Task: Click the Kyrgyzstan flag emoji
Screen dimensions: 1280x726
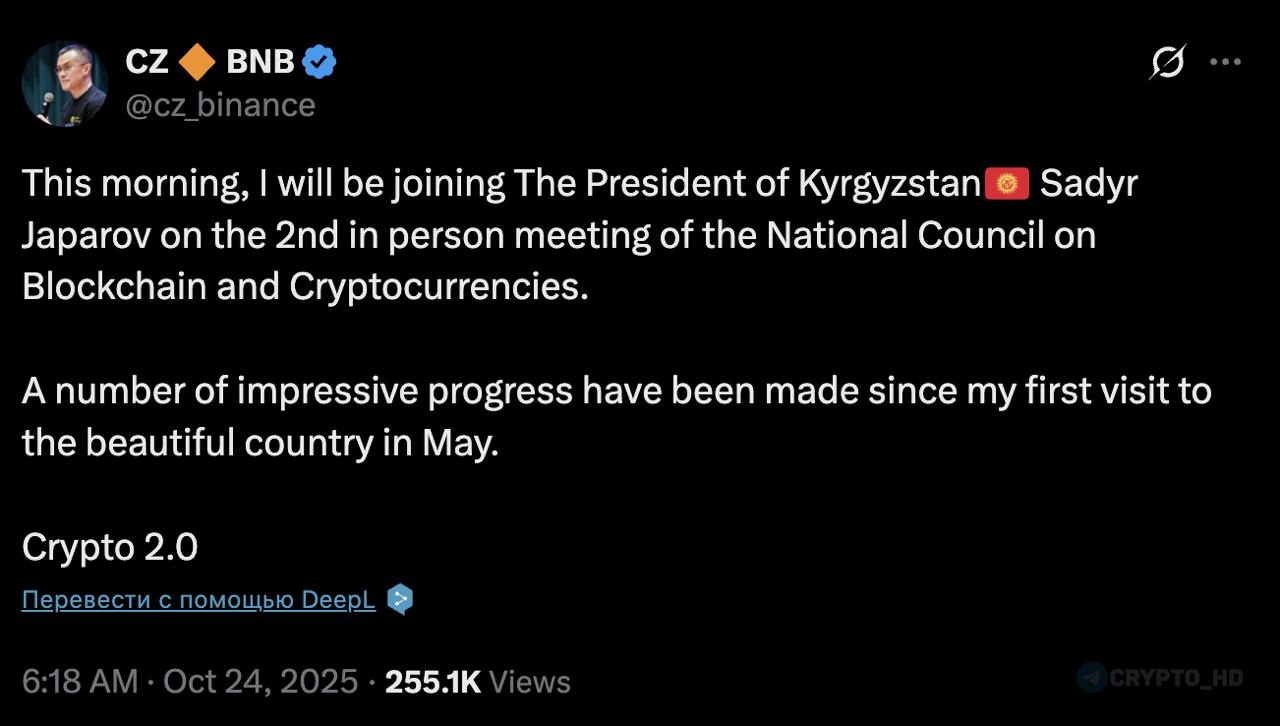Action: click(x=1007, y=184)
